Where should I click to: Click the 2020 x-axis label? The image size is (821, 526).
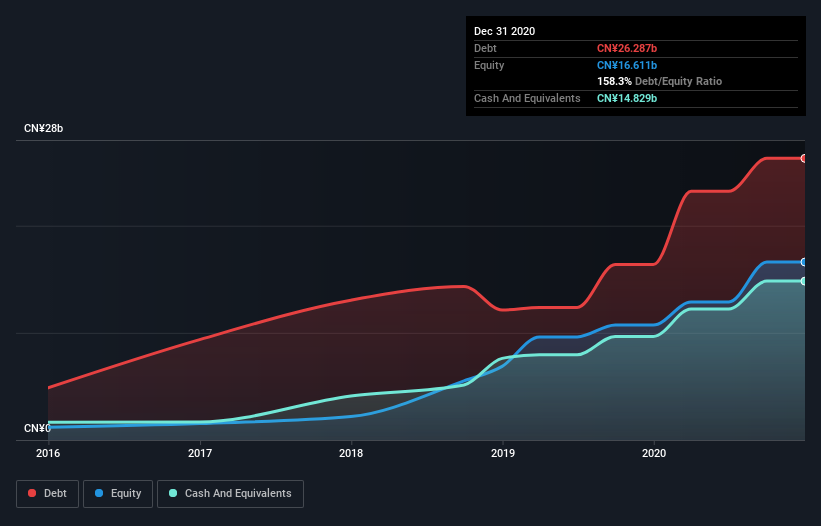(x=654, y=453)
